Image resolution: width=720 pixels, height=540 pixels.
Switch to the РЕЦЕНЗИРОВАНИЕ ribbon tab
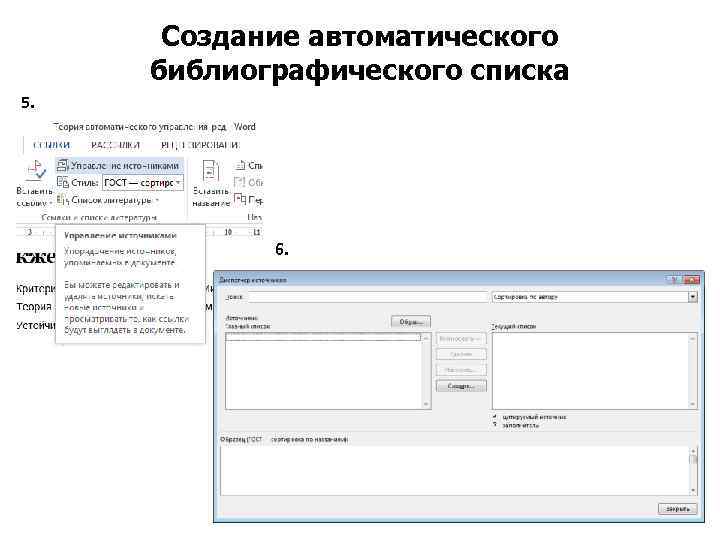click(200, 145)
